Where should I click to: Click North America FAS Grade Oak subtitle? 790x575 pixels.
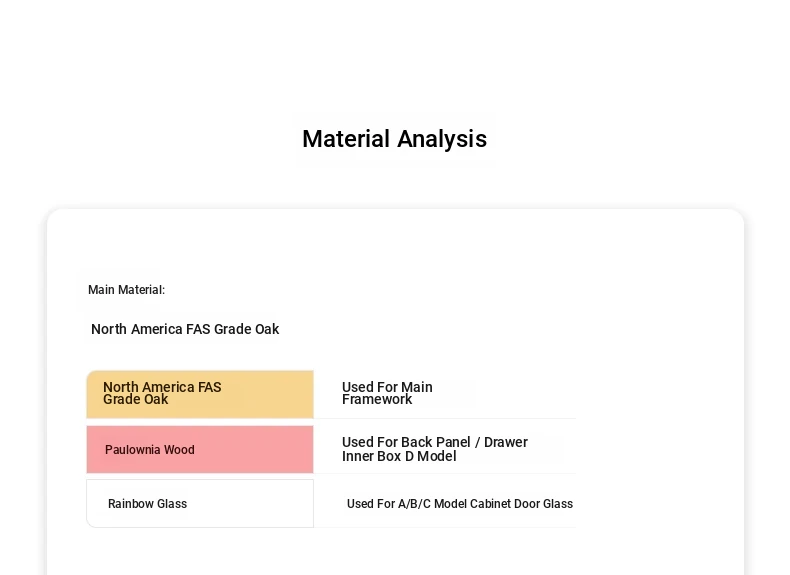click(185, 329)
